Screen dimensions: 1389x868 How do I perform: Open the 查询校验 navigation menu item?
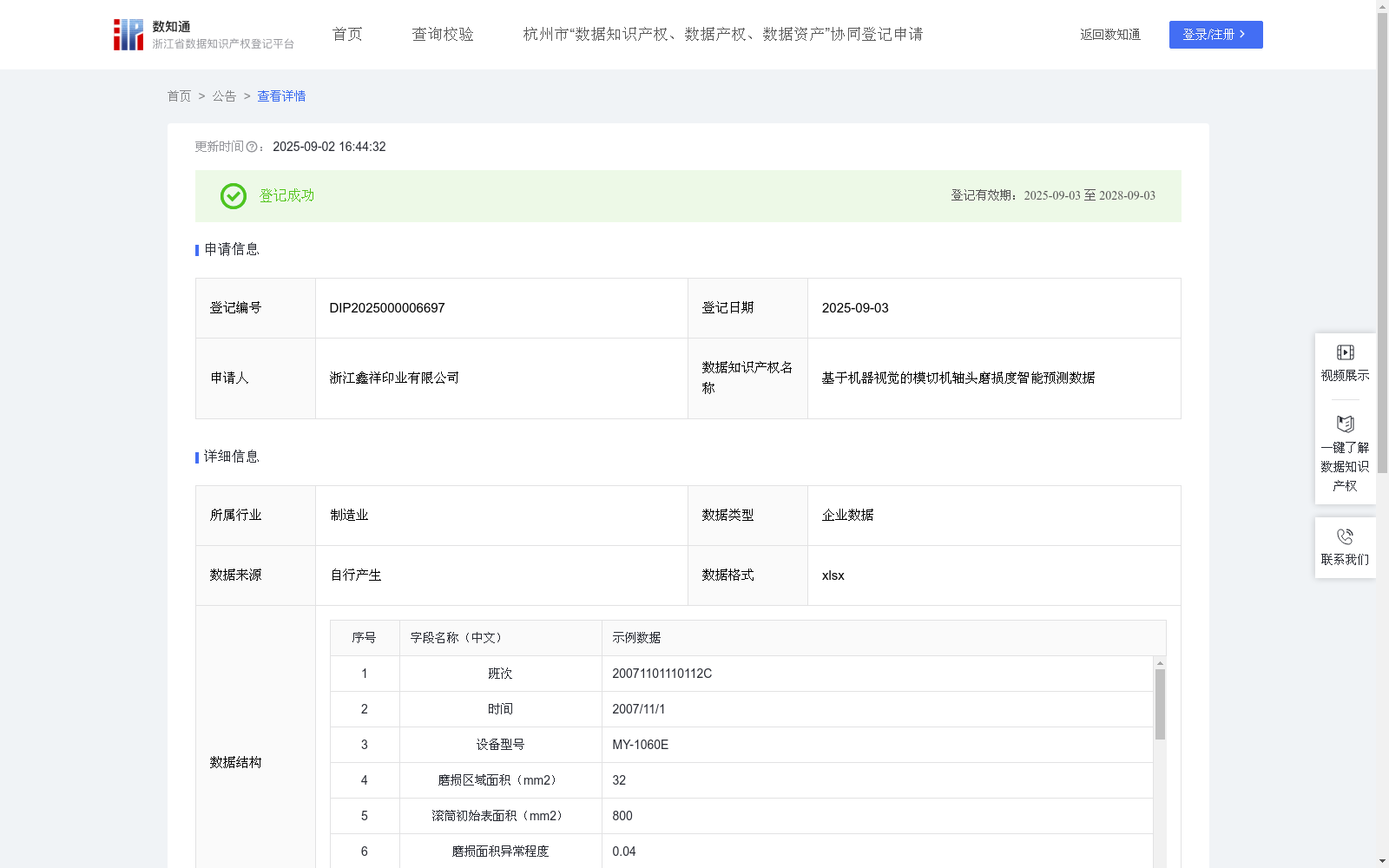pos(443,35)
